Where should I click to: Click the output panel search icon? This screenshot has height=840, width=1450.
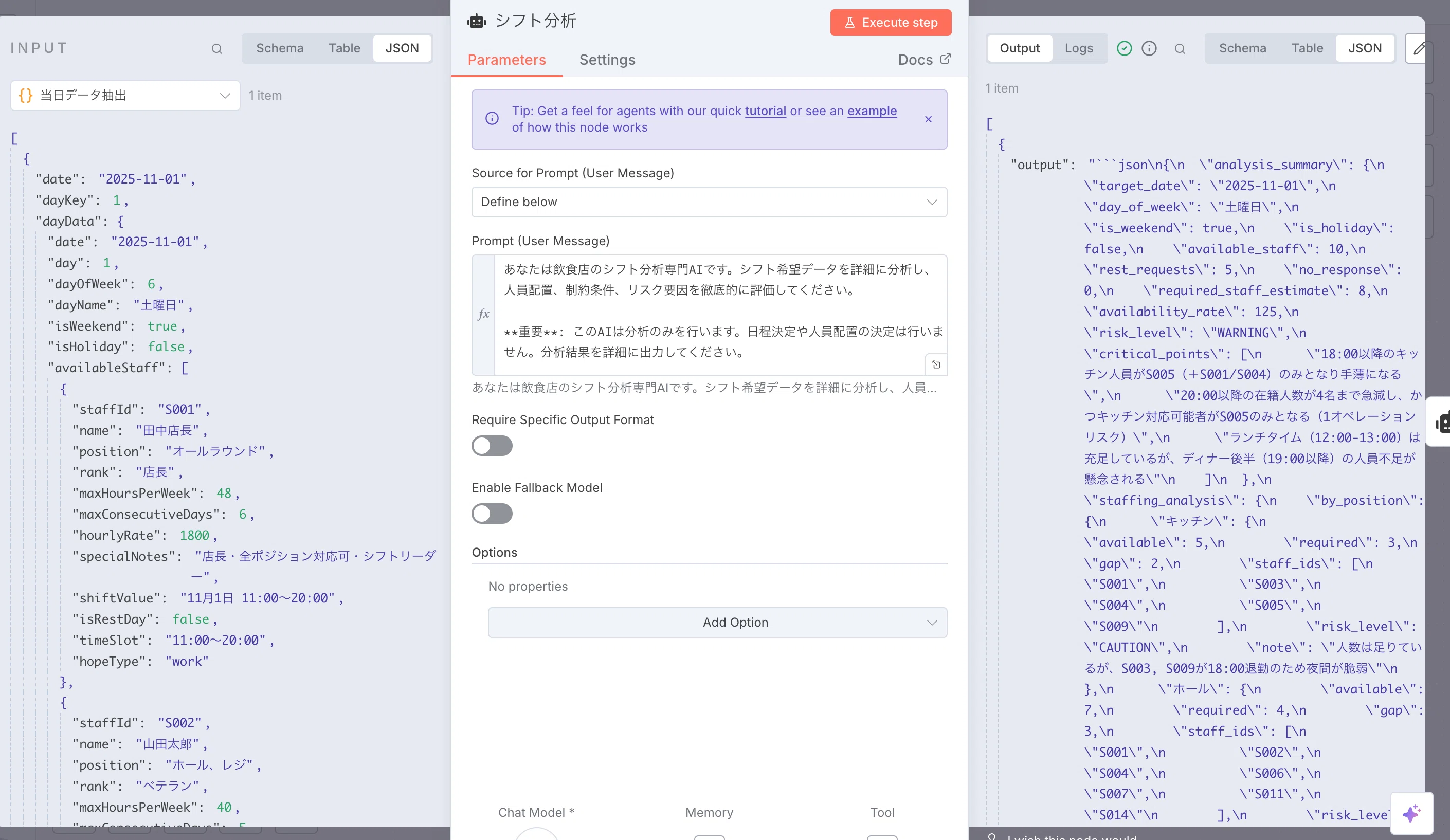click(1180, 48)
